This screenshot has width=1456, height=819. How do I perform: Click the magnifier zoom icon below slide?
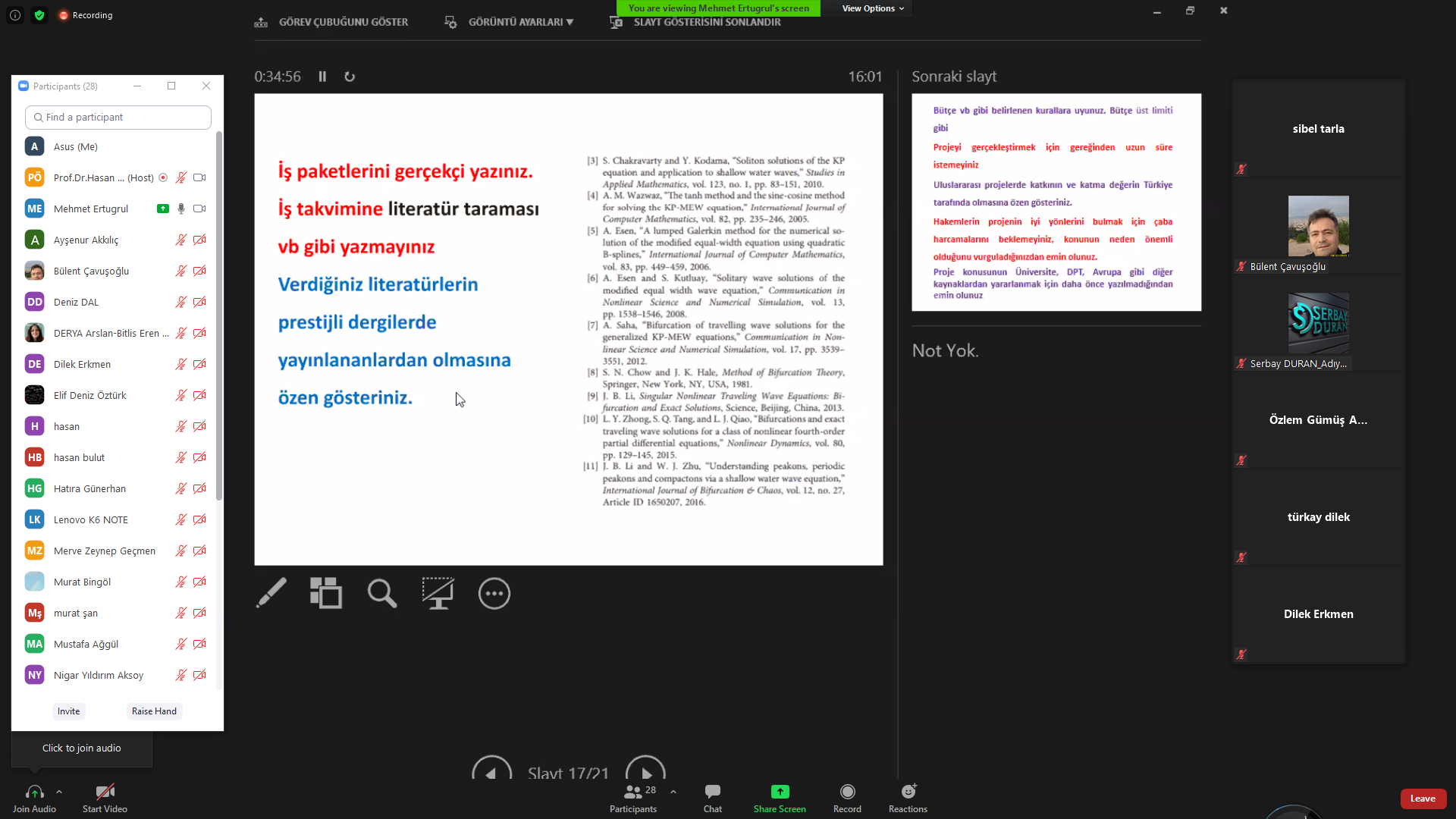pos(381,593)
